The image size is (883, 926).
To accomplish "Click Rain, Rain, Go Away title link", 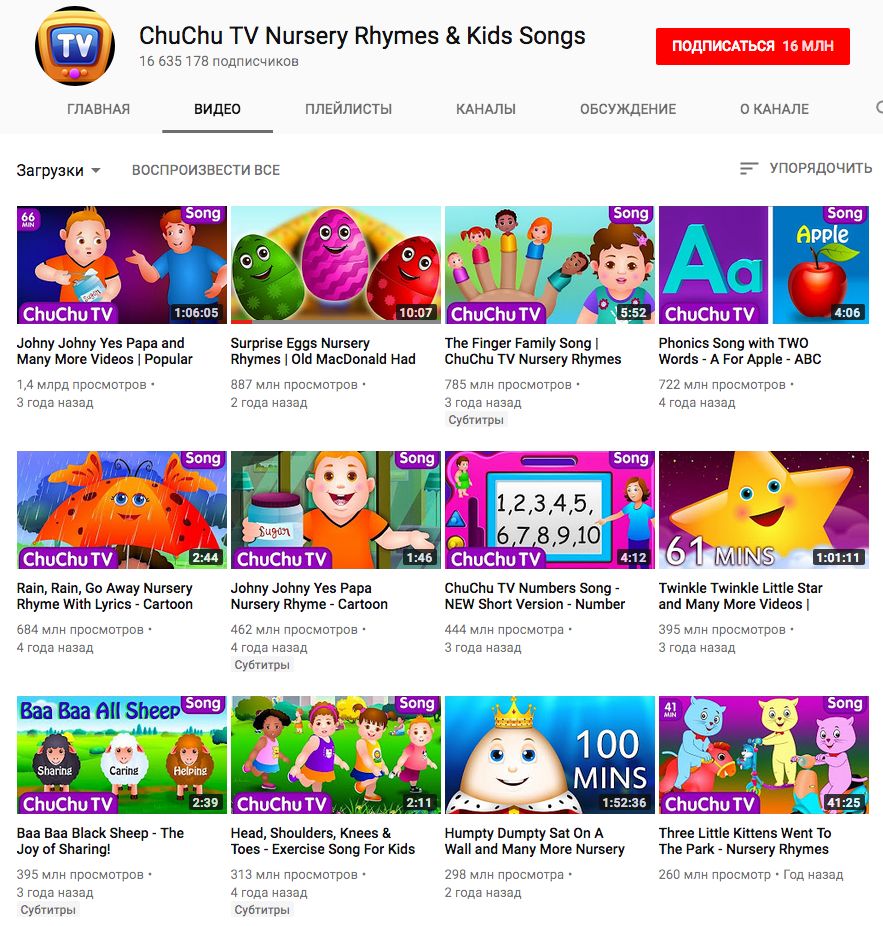I will (105, 596).
